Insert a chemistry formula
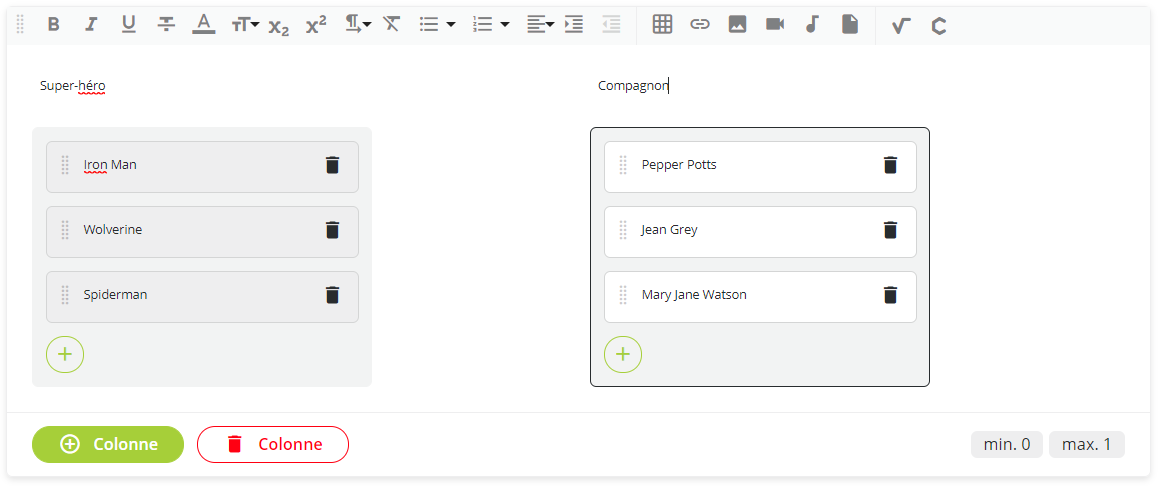This screenshot has width=1161, height=486. [x=939, y=26]
